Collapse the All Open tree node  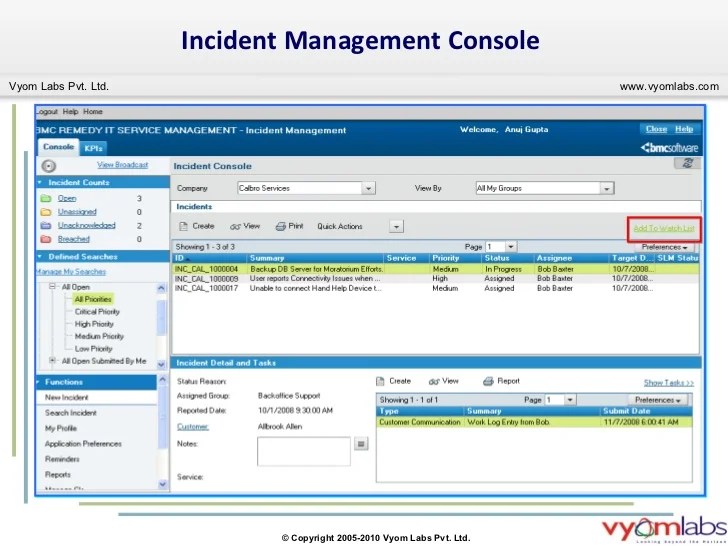coord(52,286)
